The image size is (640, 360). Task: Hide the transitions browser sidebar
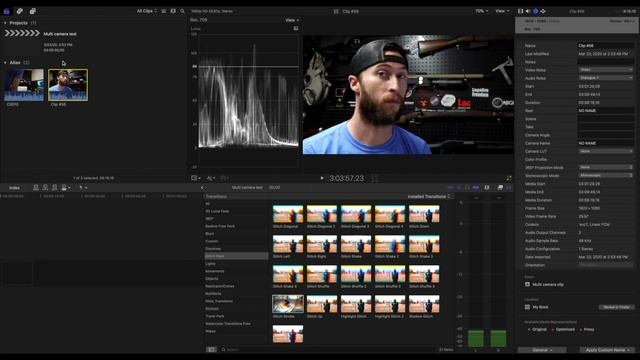click(211, 349)
